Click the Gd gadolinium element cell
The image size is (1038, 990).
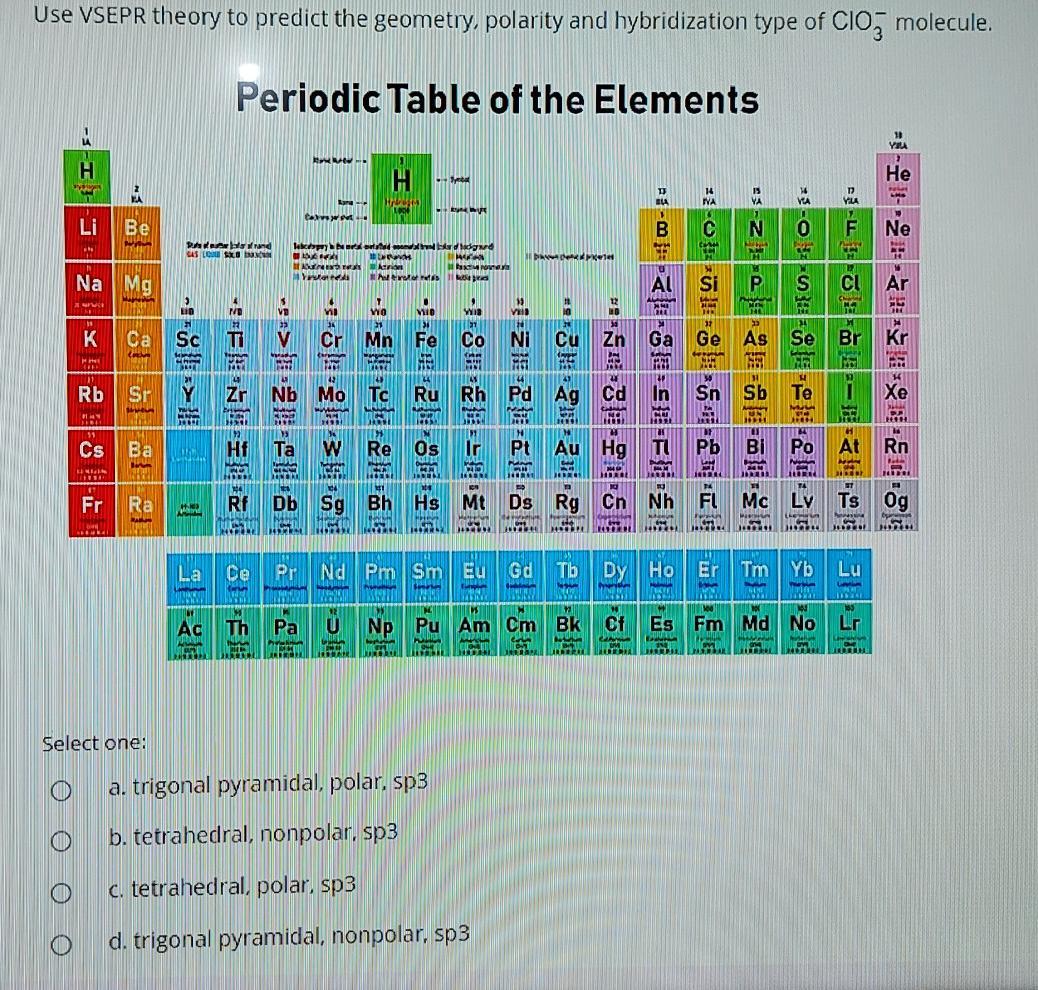[x=520, y=577]
